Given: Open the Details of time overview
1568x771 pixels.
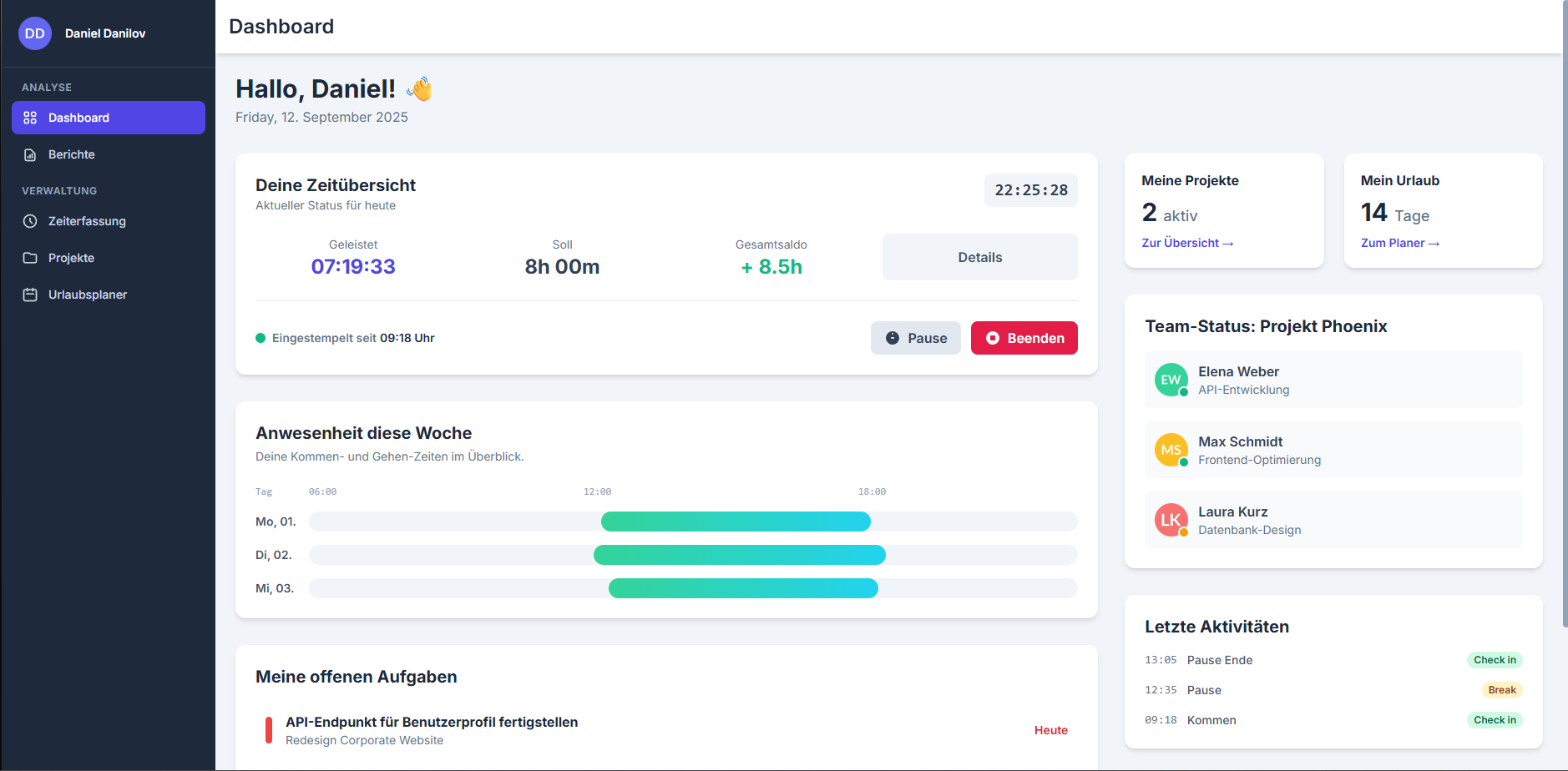Looking at the screenshot, I should 979,257.
